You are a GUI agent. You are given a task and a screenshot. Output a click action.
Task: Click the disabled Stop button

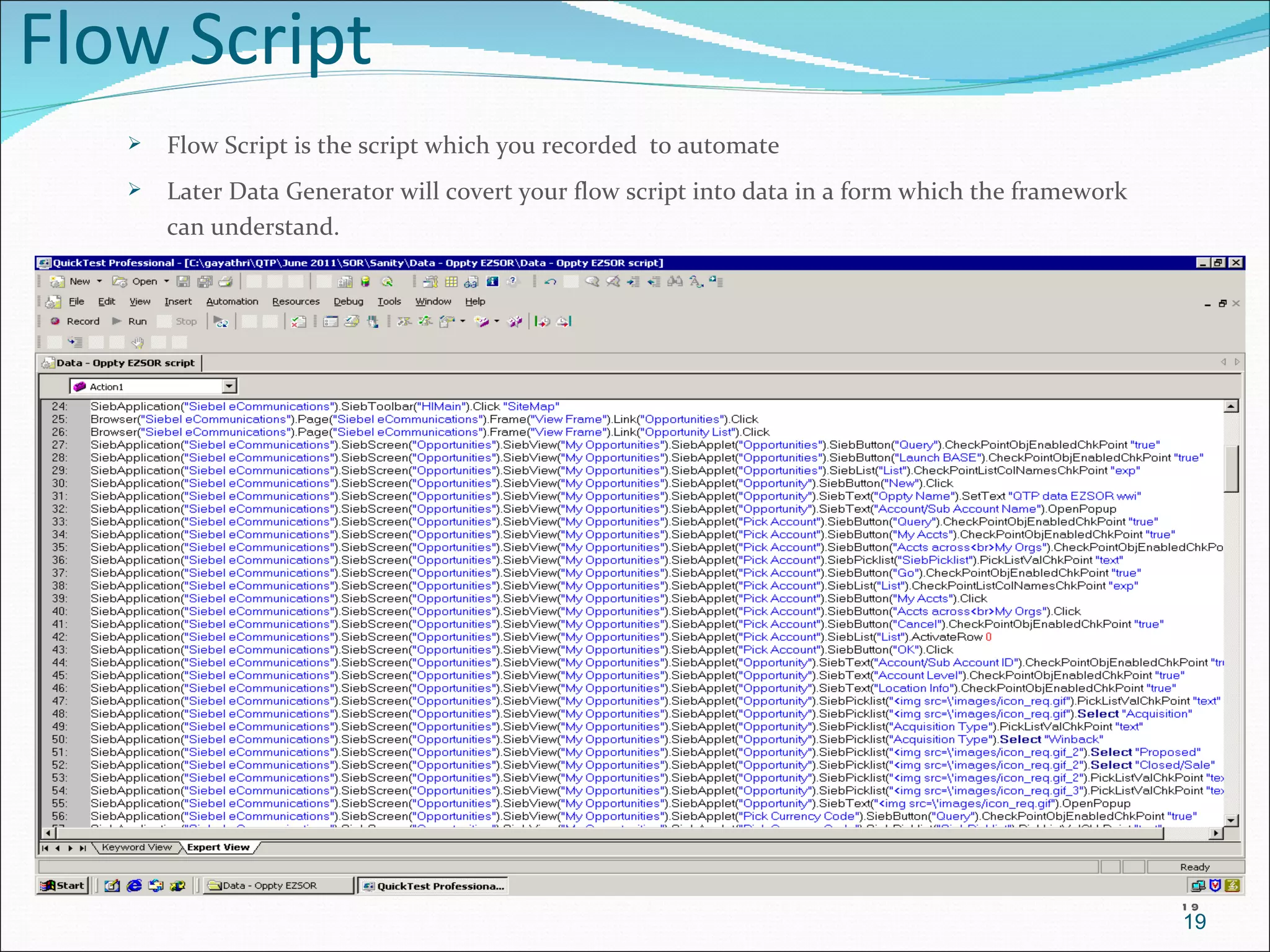tap(178, 321)
